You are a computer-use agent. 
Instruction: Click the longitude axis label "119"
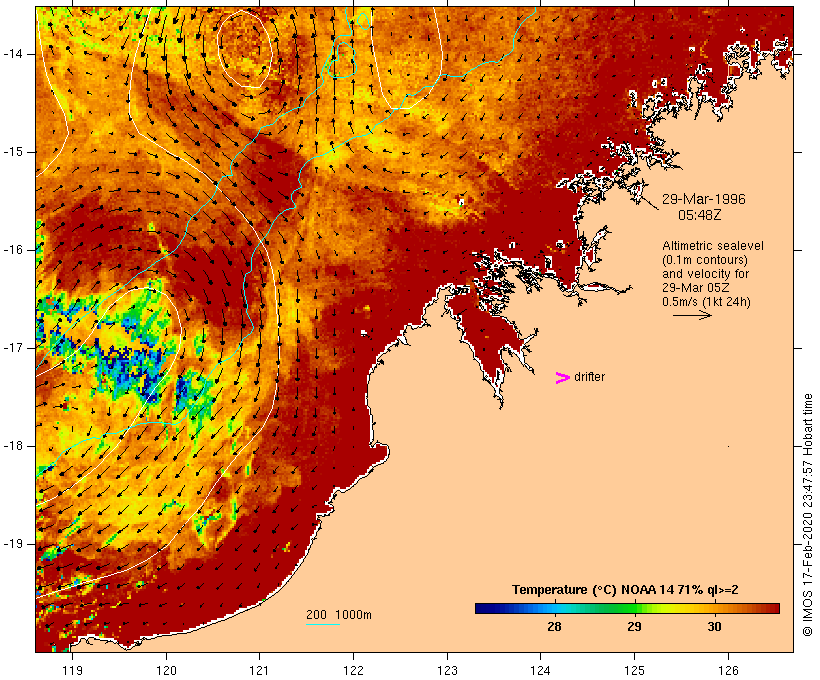click(72, 671)
